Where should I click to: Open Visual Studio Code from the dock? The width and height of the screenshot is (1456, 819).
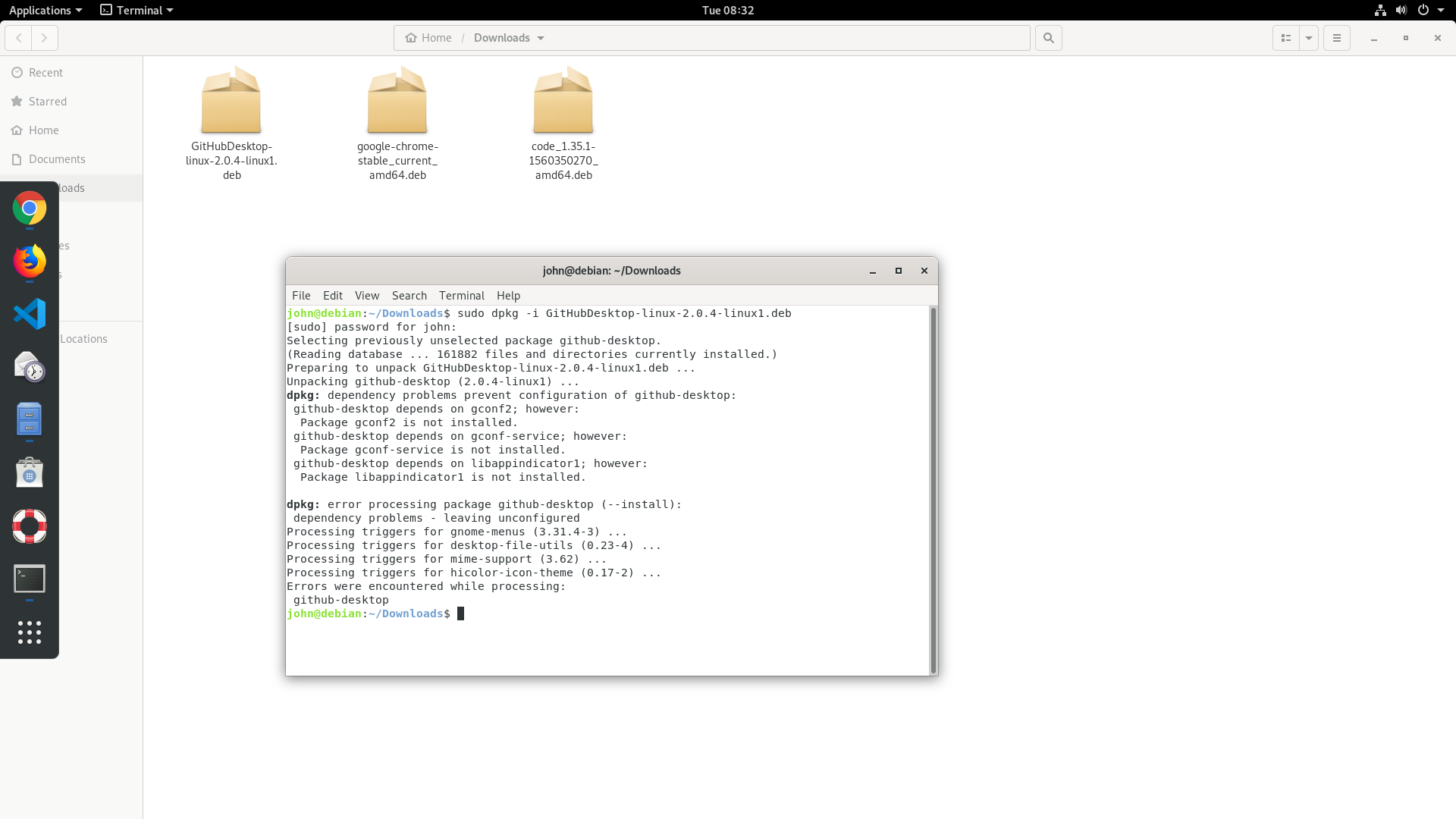pyautogui.click(x=30, y=314)
